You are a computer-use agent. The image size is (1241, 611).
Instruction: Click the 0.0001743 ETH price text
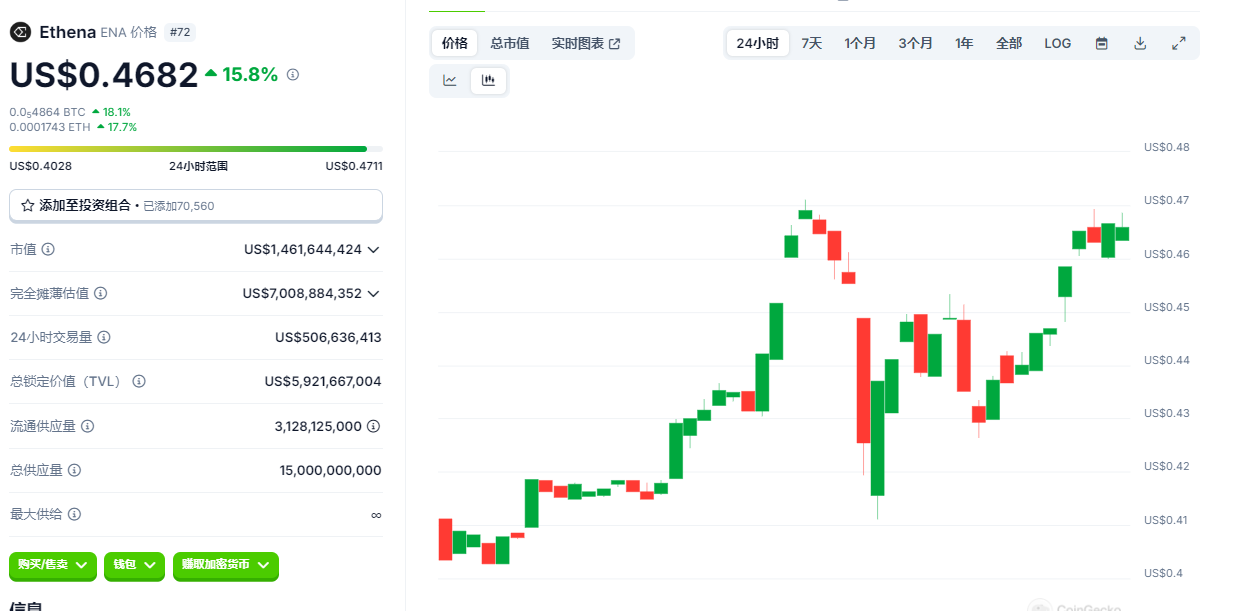click(x=50, y=127)
